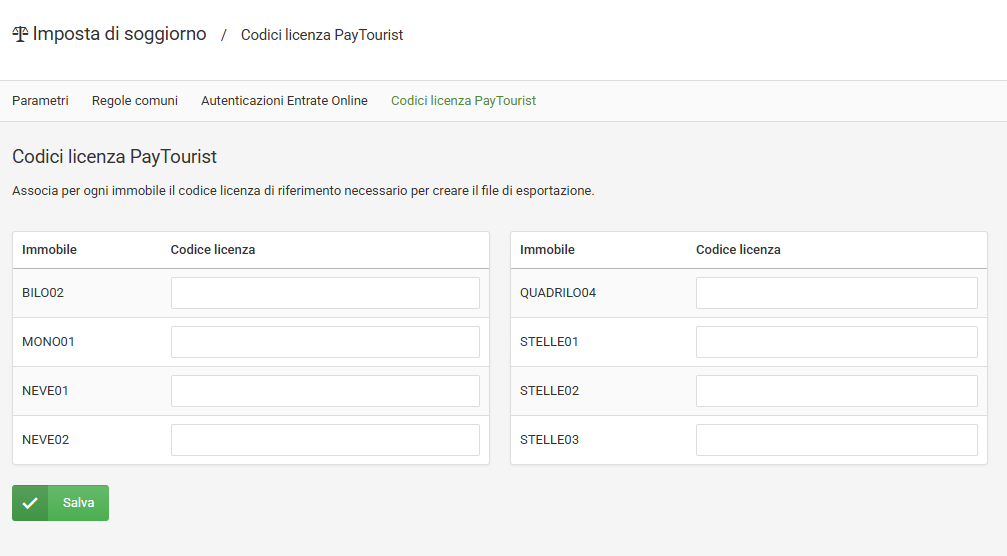Viewport: 1007px width, 556px height.
Task: Focus the license code field for STELLE02
Action: 837,391
